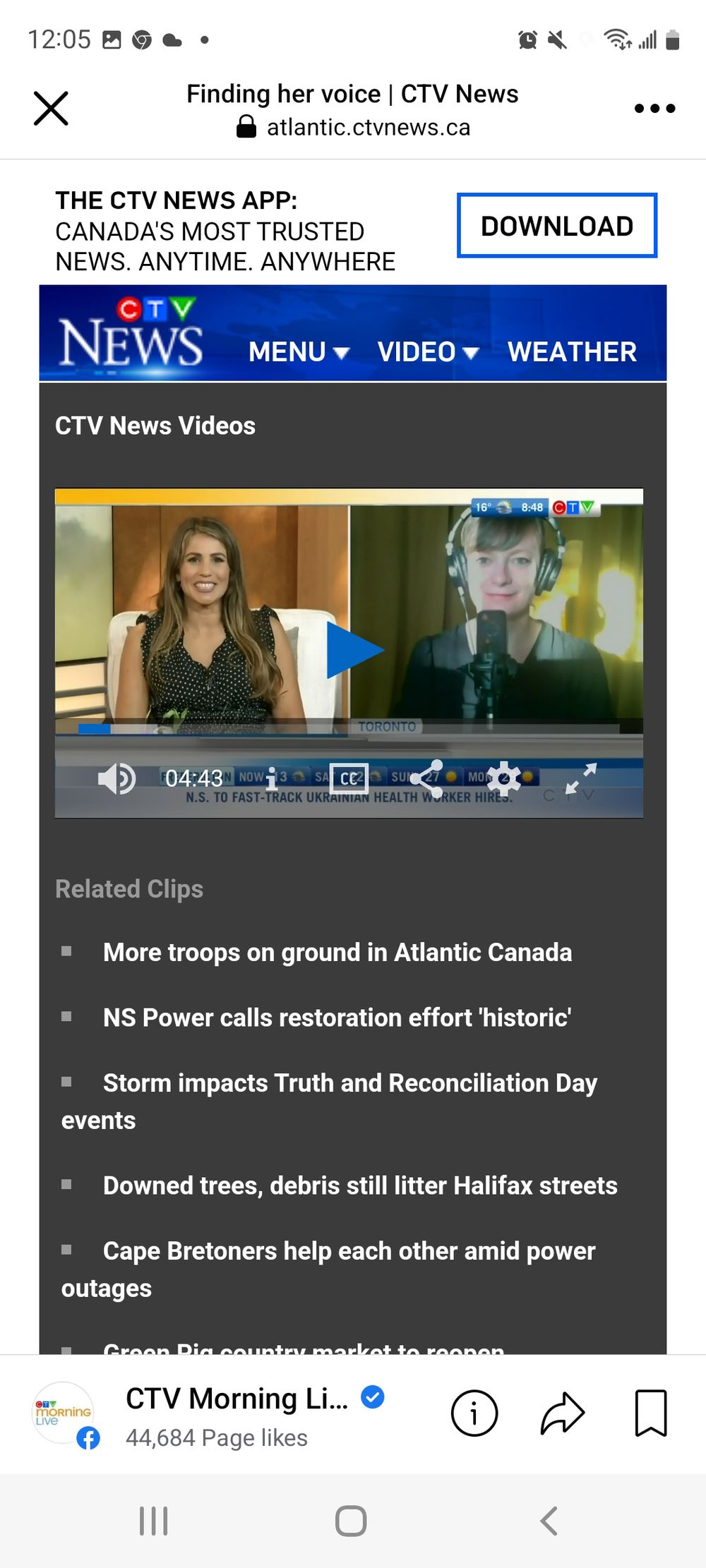
Task: Tap the cloud notification icon in status bar
Action: [x=172, y=40]
